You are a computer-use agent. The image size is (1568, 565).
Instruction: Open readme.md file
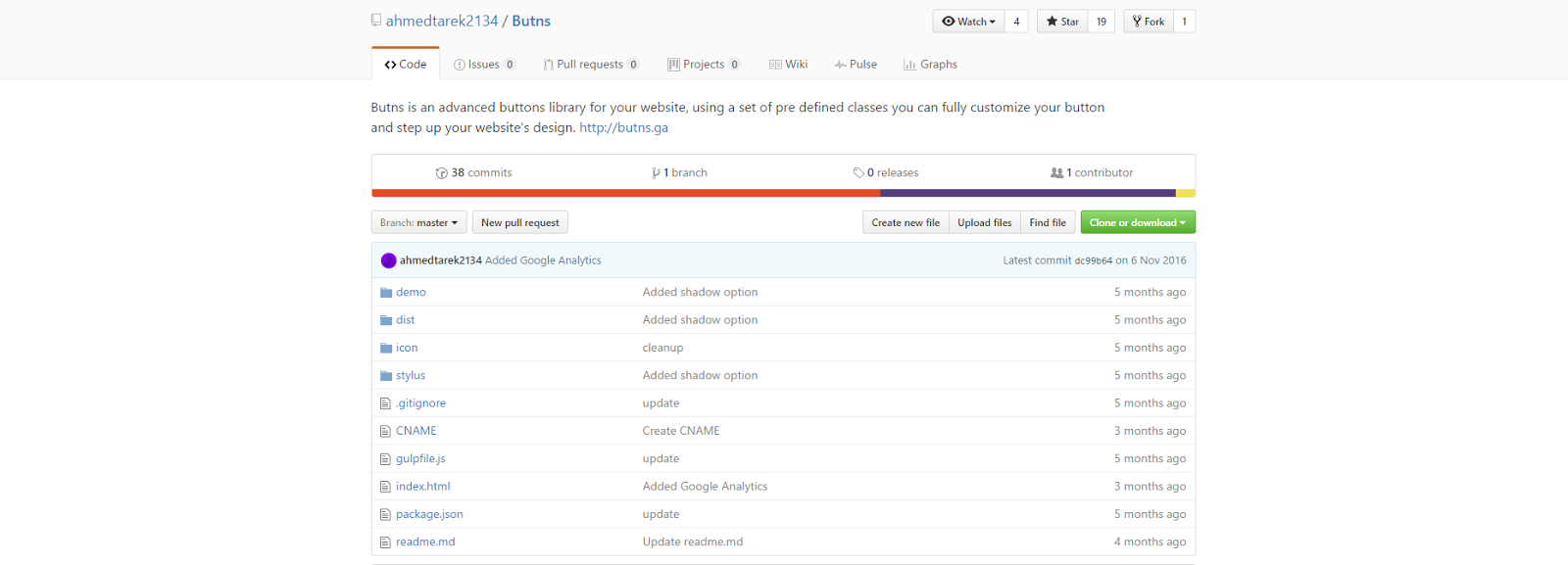click(x=425, y=542)
